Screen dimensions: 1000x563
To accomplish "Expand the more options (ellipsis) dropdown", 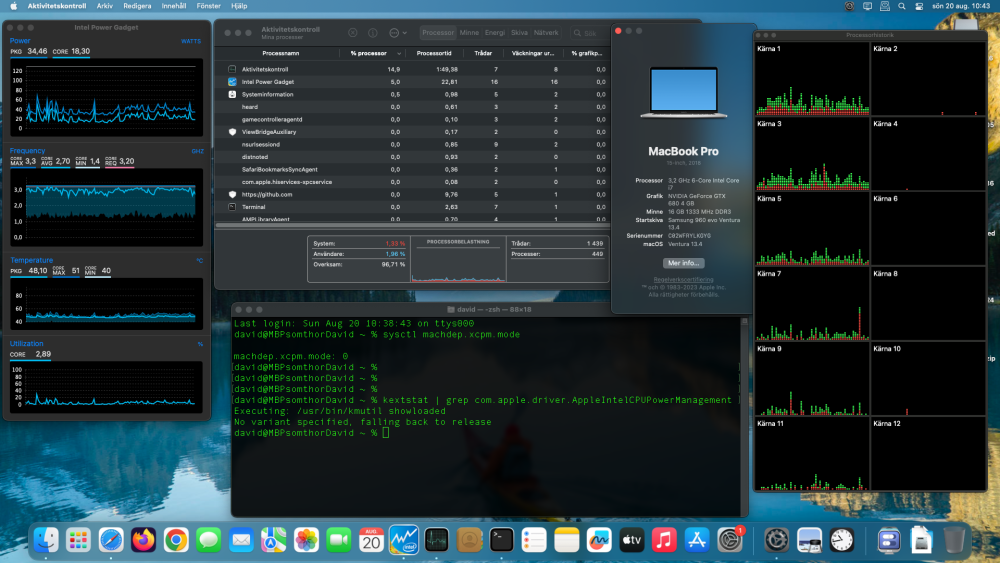I will (397, 33).
